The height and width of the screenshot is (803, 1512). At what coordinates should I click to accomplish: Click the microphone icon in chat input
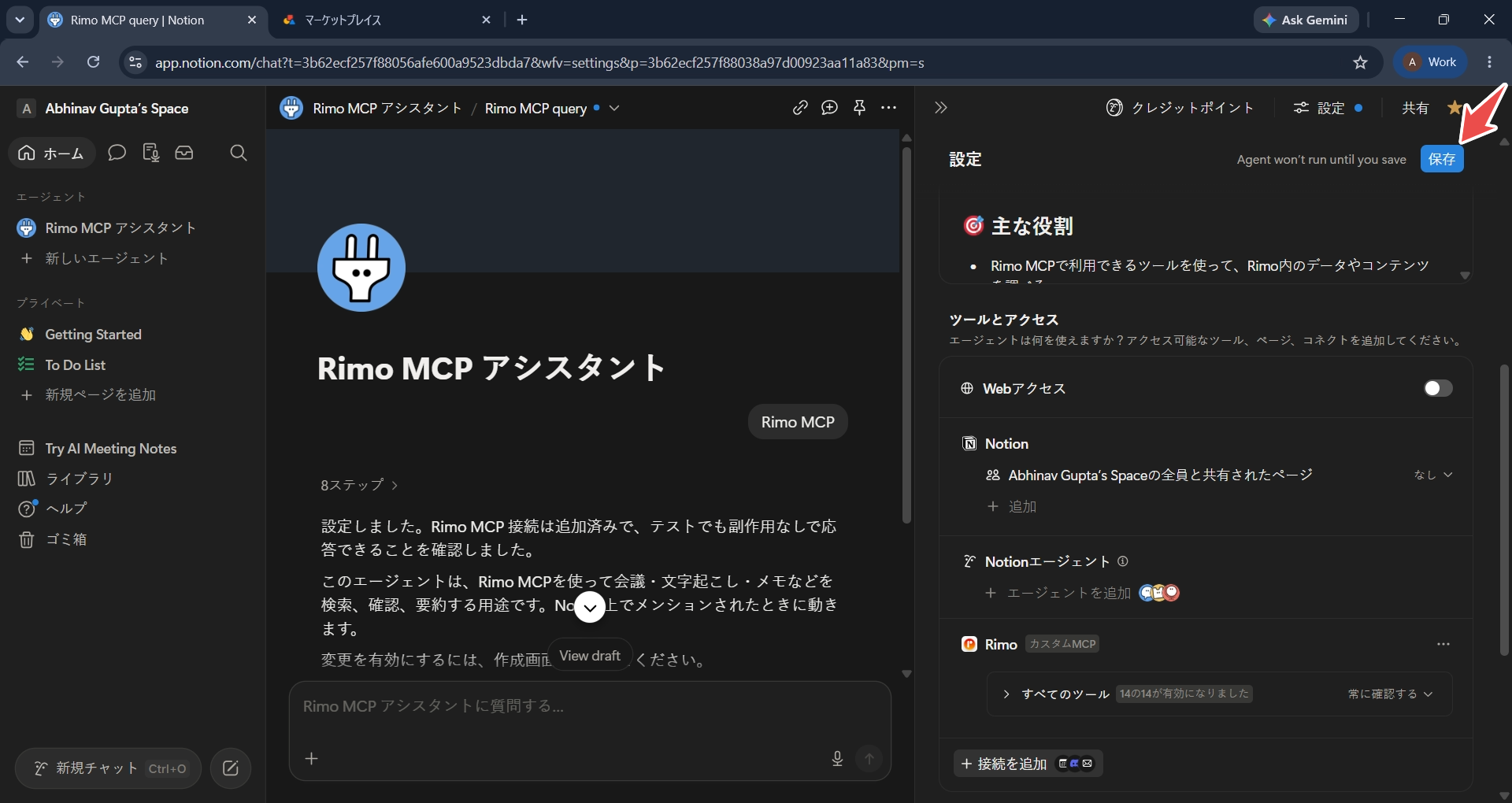tap(837, 758)
